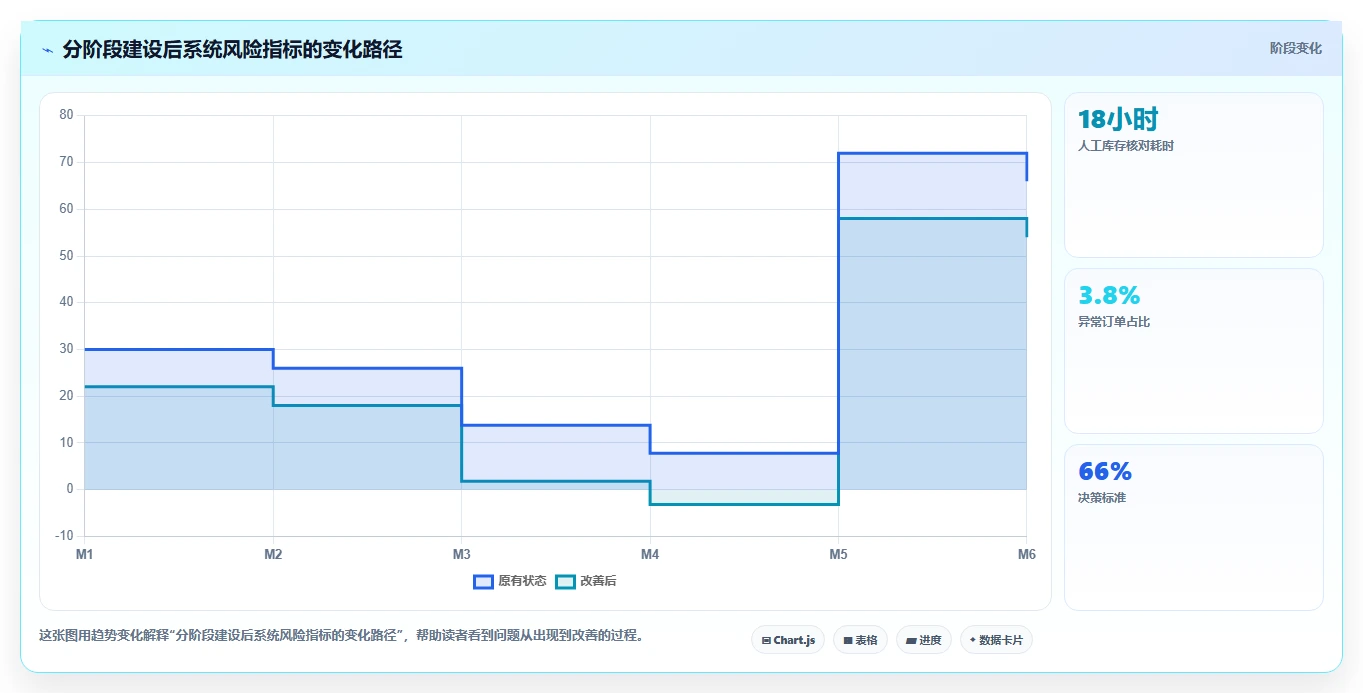Open the 66% data card

(1194, 527)
